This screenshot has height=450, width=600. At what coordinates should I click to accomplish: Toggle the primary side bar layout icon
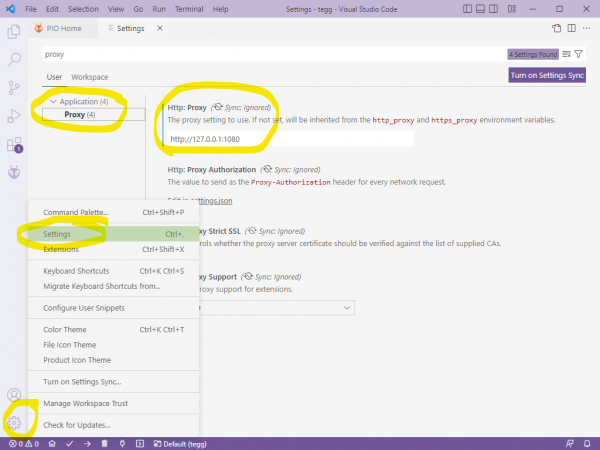pos(467,9)
